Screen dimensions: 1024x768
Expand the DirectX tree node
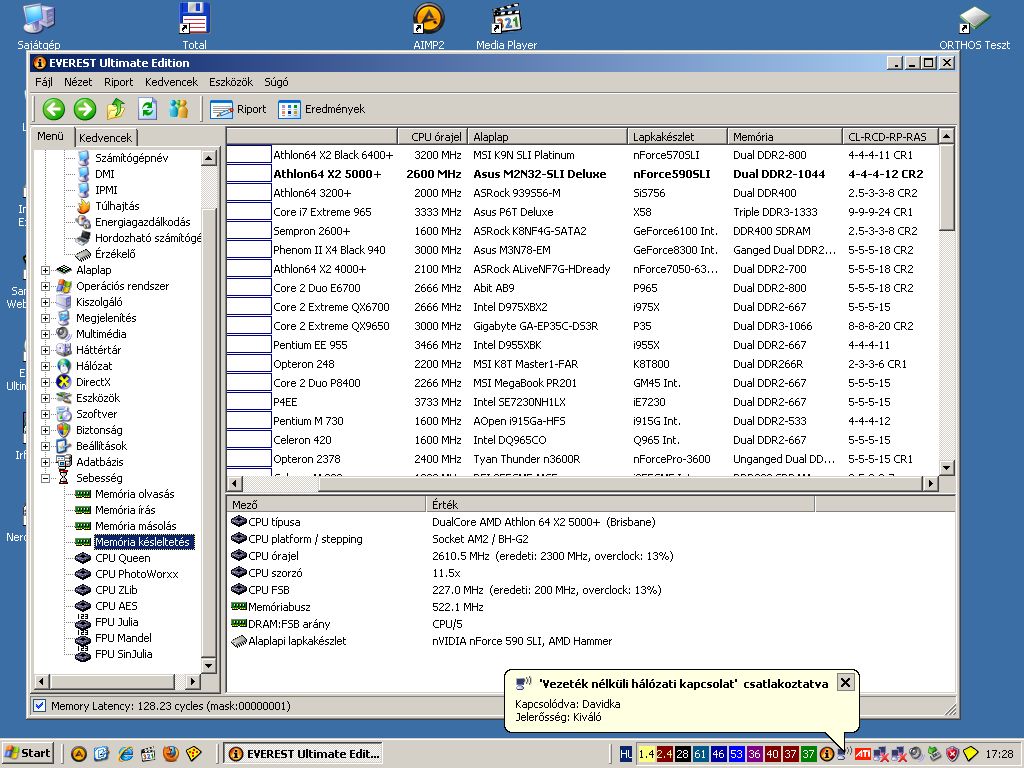(x=45, y=382)
